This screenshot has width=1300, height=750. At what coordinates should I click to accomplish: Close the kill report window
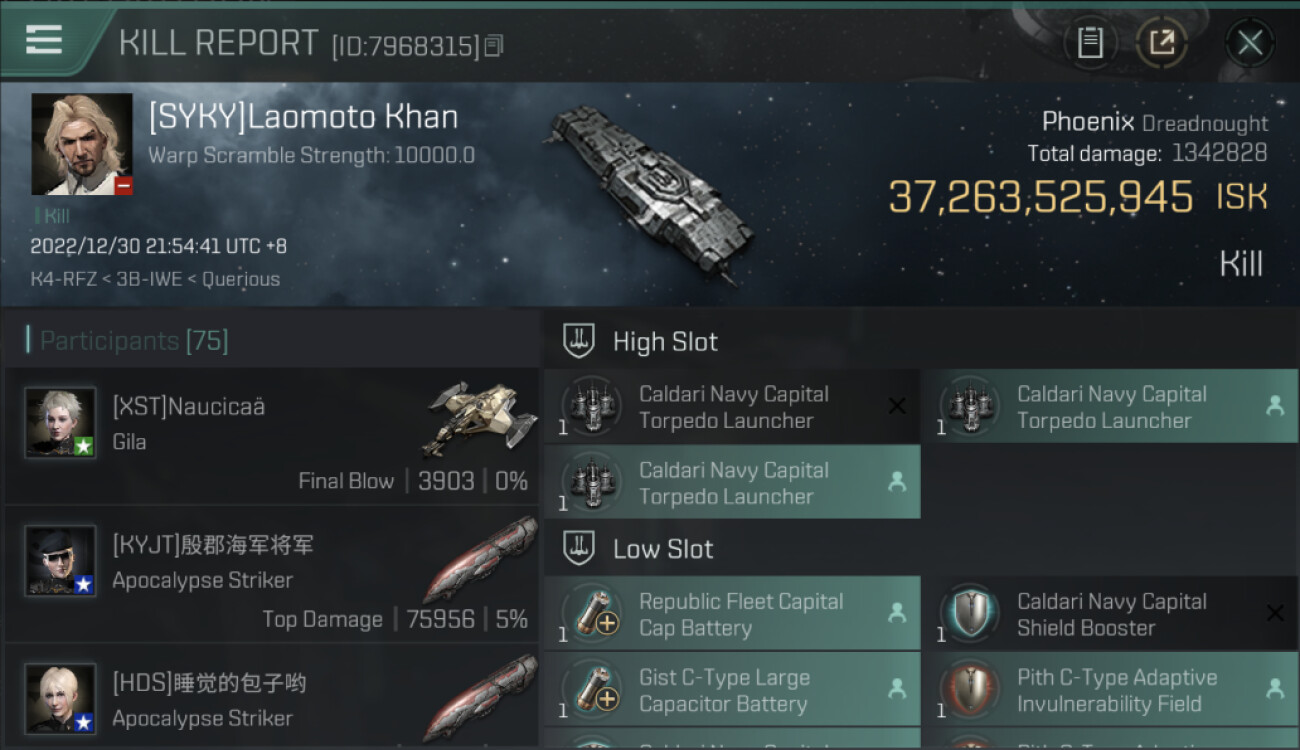(x=1249, y=42)
